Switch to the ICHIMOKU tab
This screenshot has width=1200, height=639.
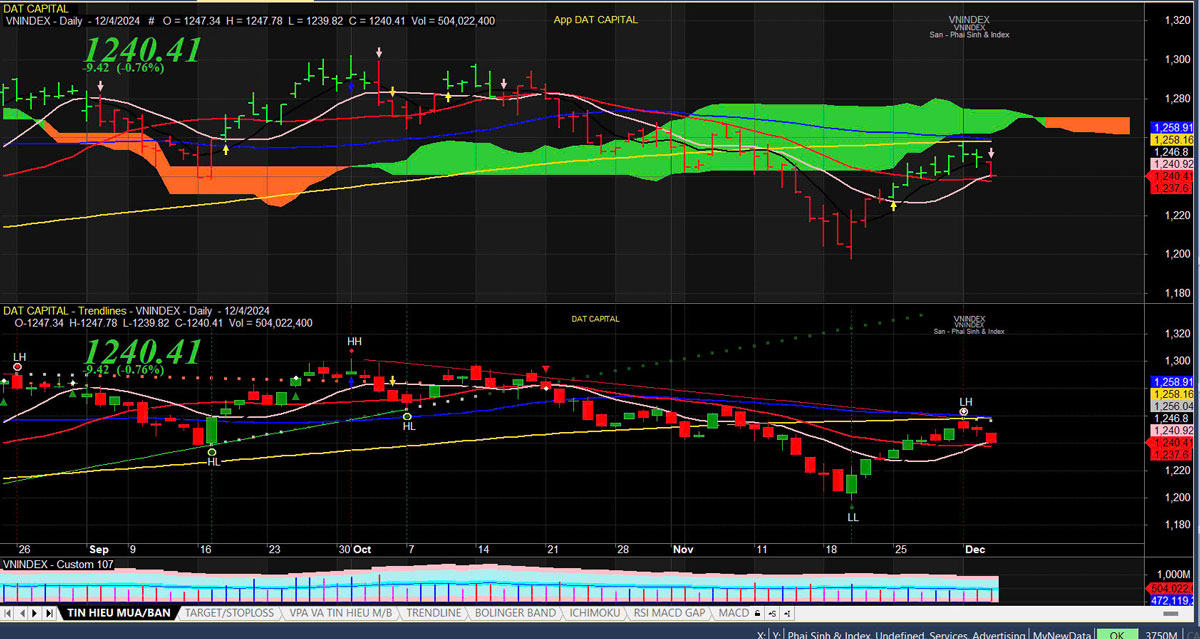click(594, 612)
